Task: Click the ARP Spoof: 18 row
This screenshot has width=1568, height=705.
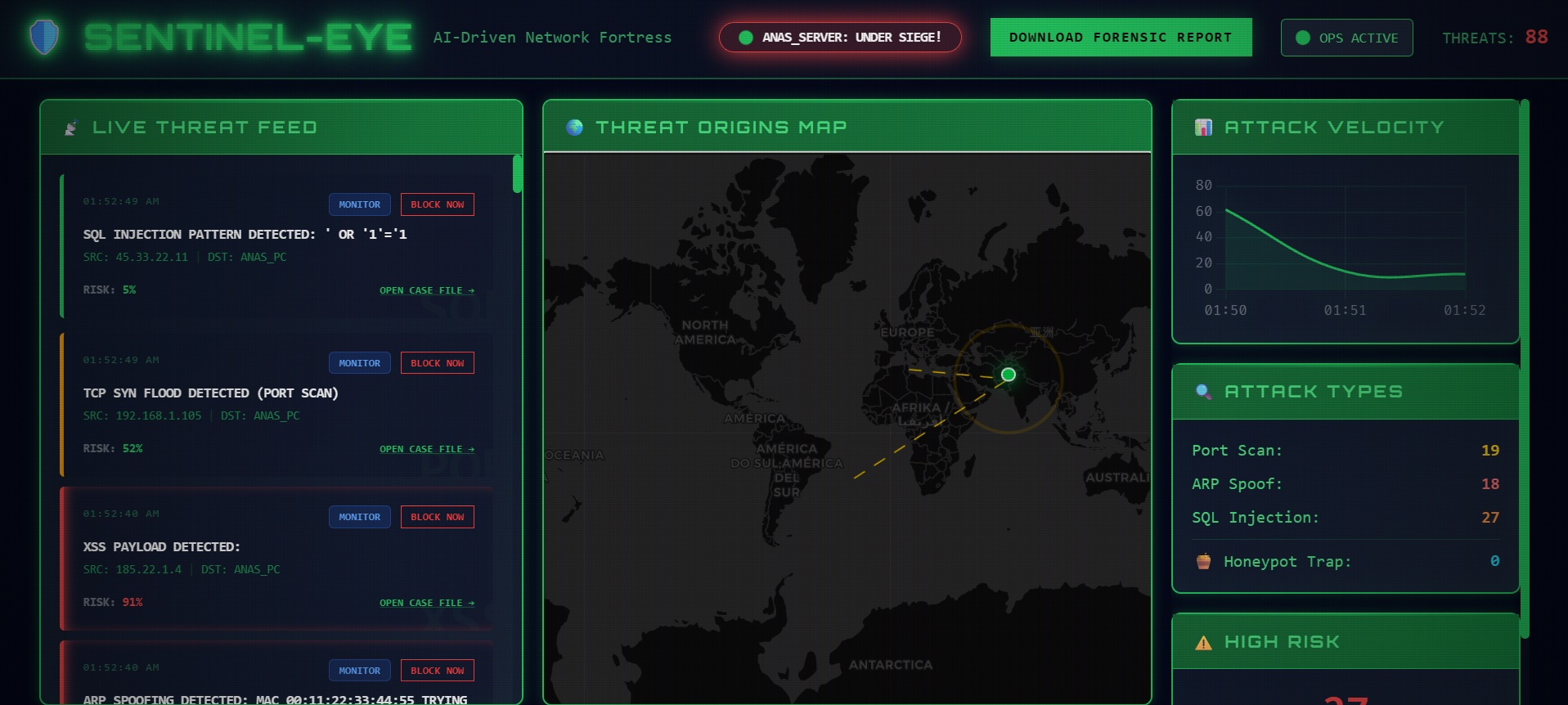Action: pos(1346,484)
